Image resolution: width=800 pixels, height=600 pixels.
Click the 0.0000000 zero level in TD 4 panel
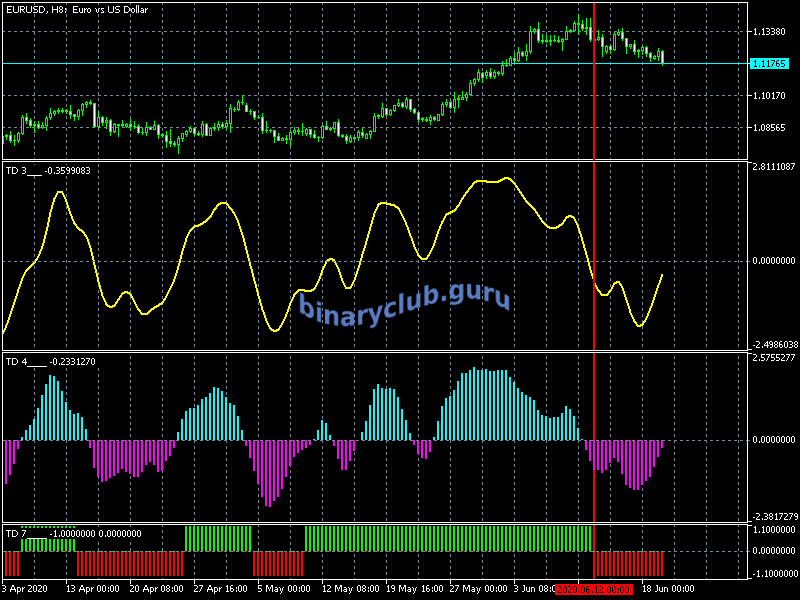773,439
